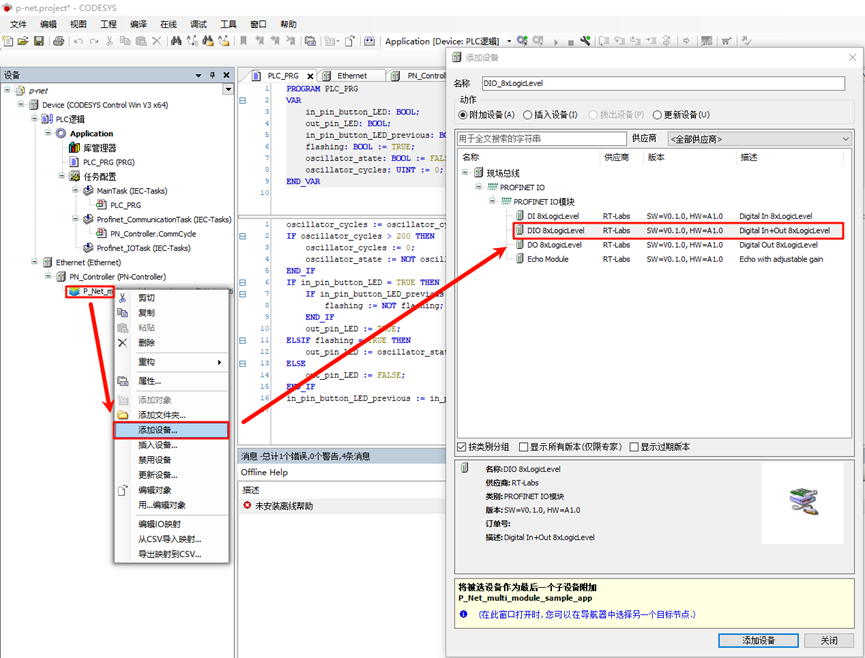
Task: Toggle the 按类别分组 checkbox
Action: pos(463,447)
